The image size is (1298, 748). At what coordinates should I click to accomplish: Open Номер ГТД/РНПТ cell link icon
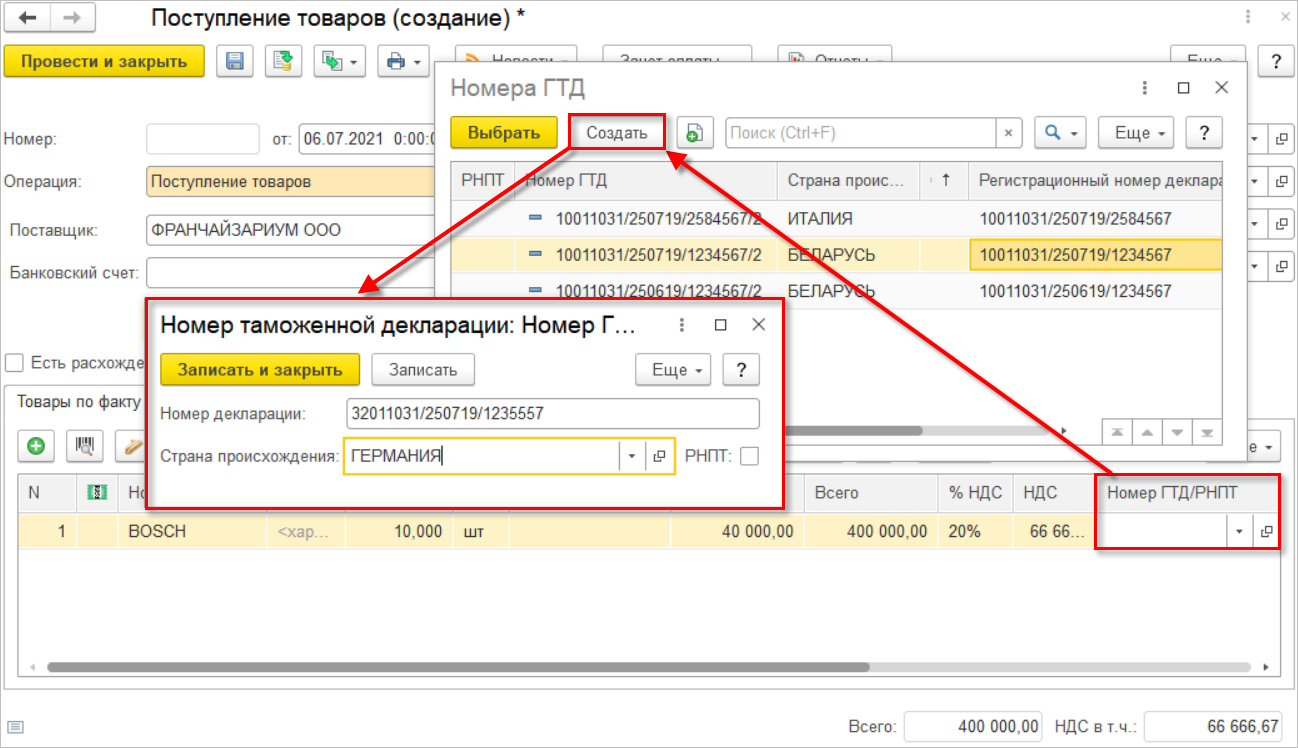click(x=1267, y=532)
